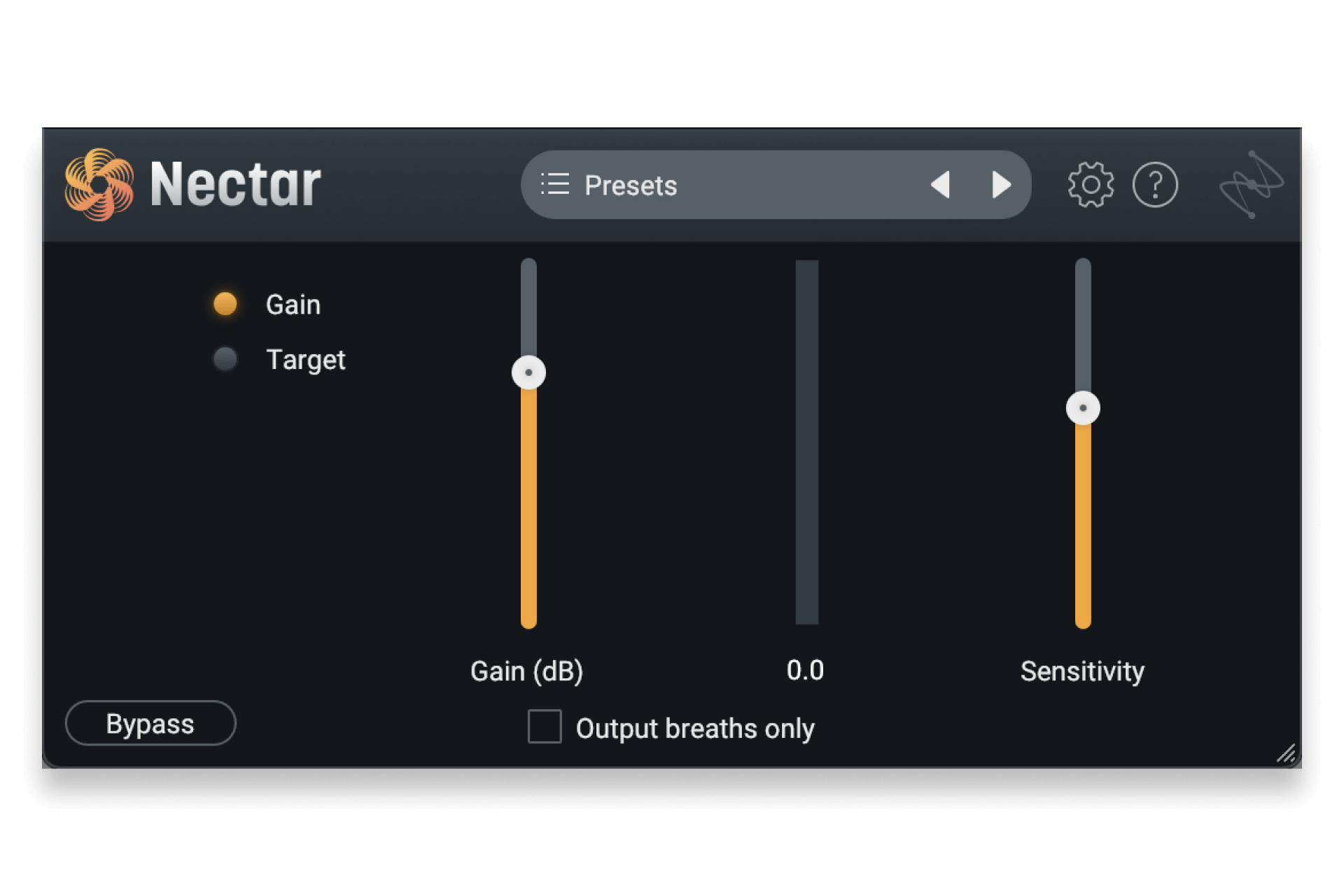Click the Sensitivity slider handle
This screenshot has height=896, width=1344.
[x=1083, y=408]
